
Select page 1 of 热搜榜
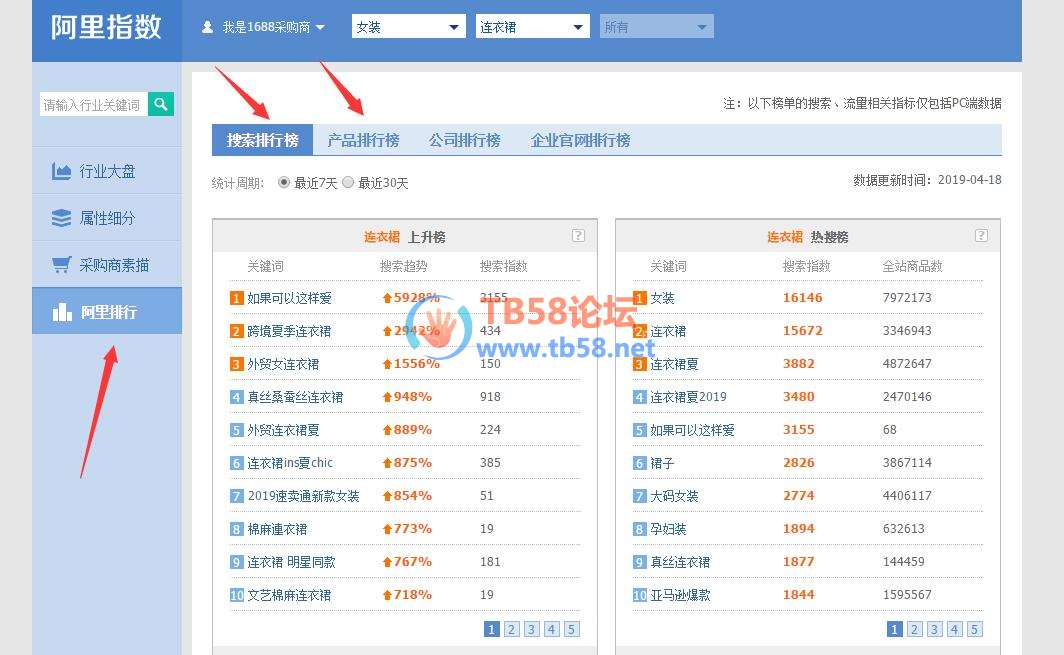point(895,629)
